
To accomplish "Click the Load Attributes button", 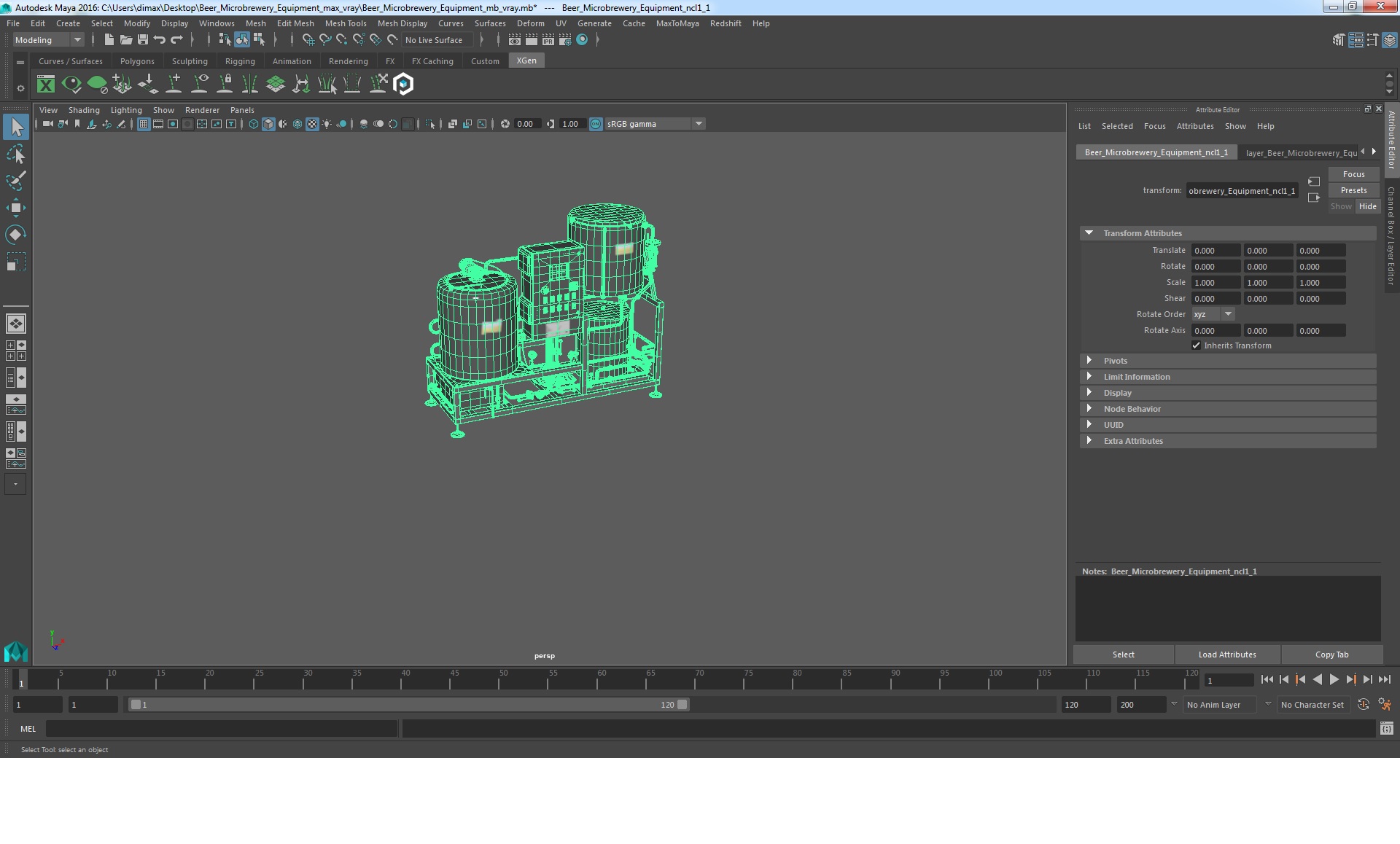I will pyautogui.click(x=1228, y=654).
